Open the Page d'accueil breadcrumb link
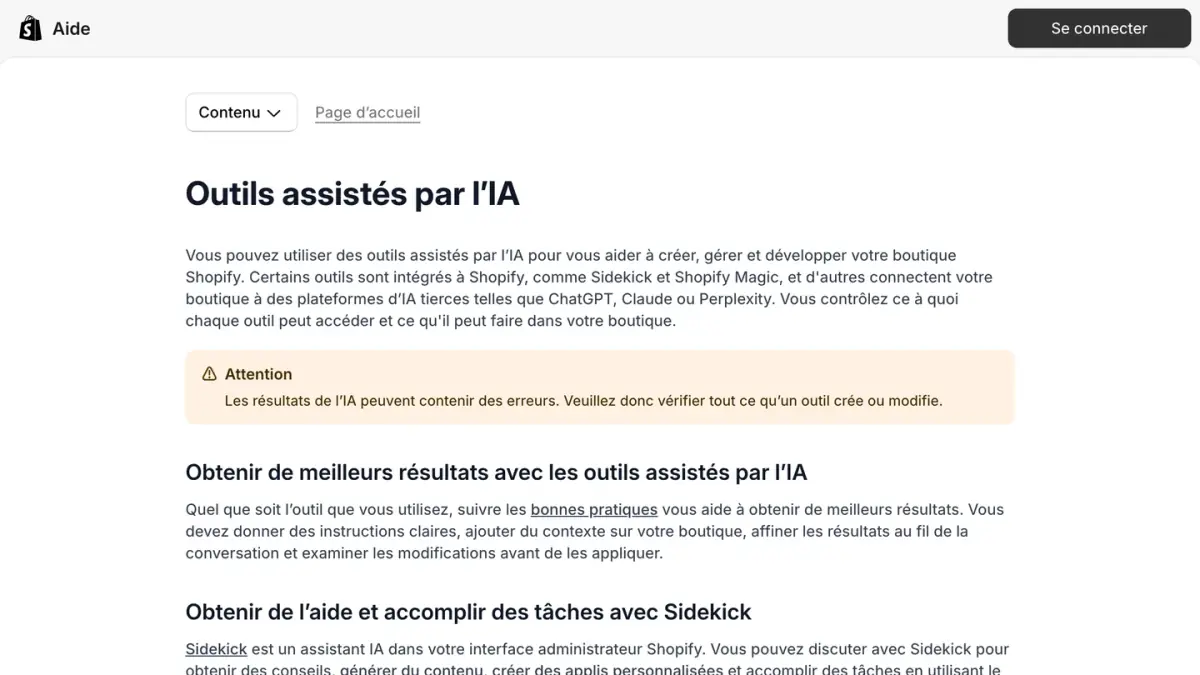The width and height of the screenshot is (1200, 675). (367, 112)
